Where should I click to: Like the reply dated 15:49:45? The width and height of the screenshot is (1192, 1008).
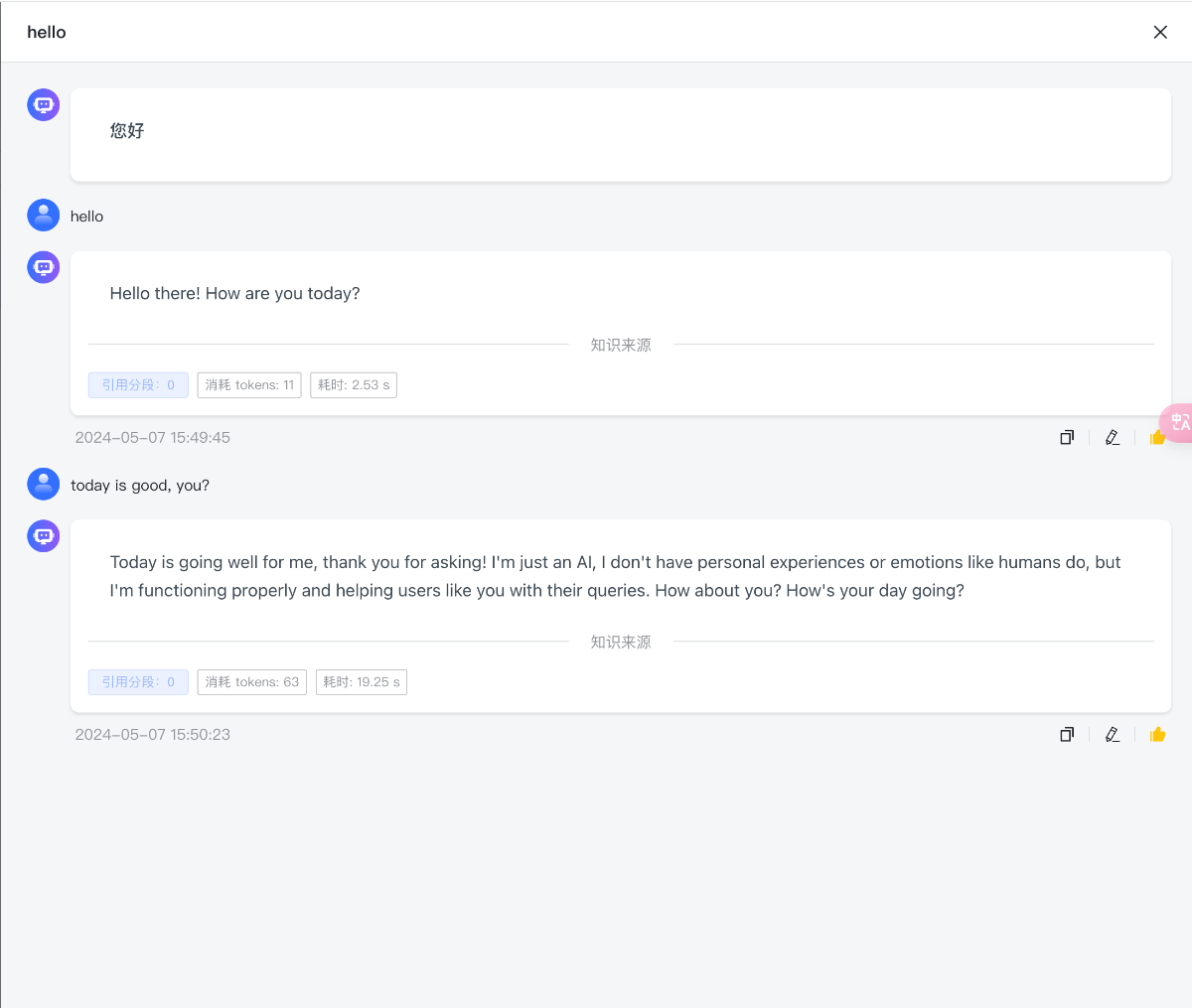(1155, 438)
